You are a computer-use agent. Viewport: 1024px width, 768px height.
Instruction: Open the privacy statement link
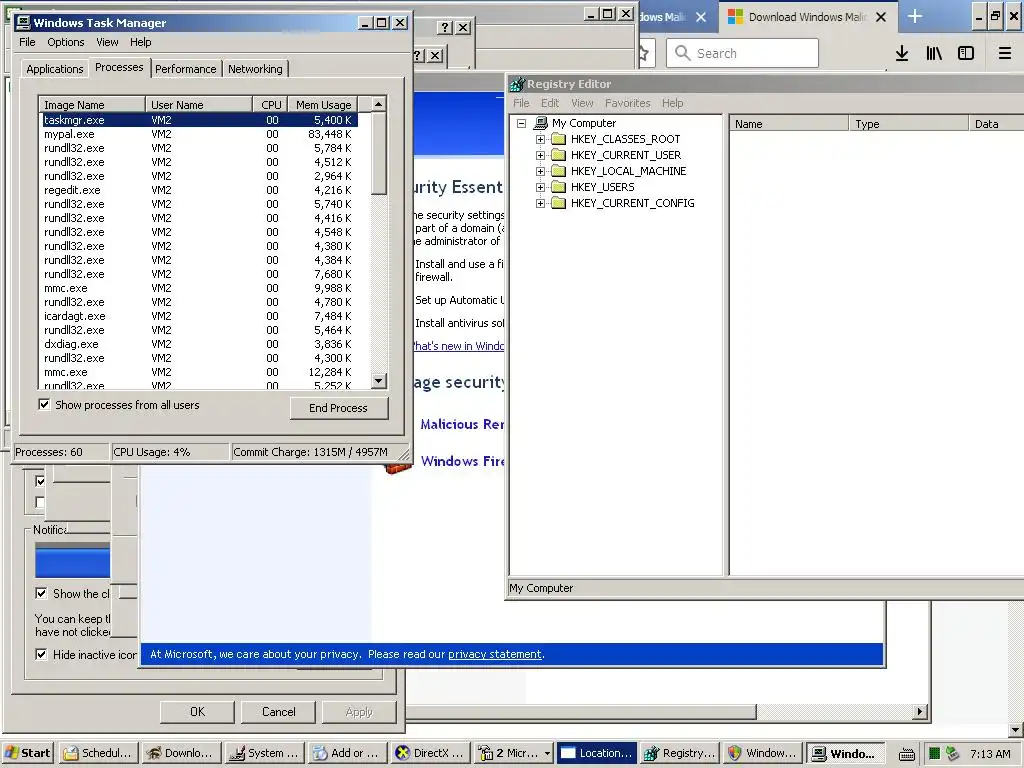pyautogui.click(x=495, y=654)
